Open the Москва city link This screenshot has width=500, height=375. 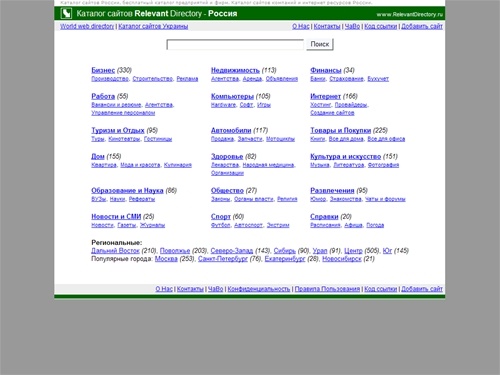(166, 259)
